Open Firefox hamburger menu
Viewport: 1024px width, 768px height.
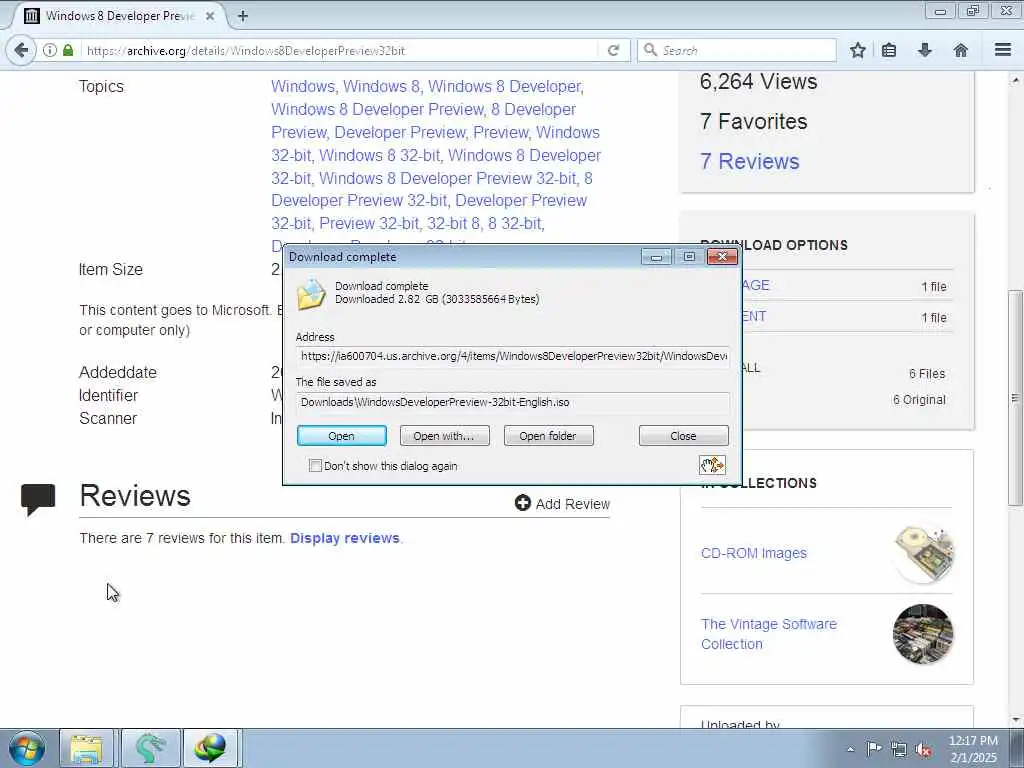[x=1002, y=50]
